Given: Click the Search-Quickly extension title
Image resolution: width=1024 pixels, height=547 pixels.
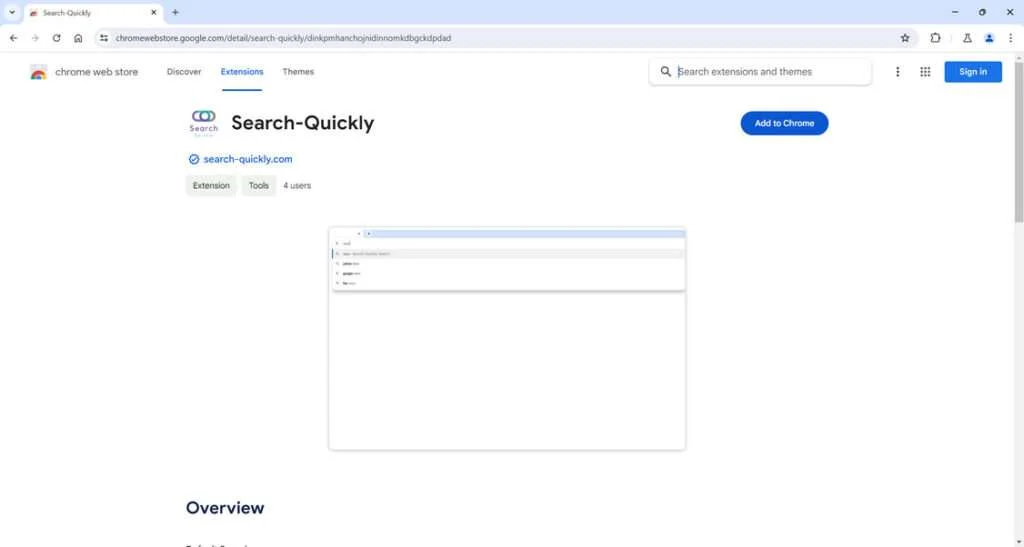Looking at the screenshot, I should (x=302, y=123).
